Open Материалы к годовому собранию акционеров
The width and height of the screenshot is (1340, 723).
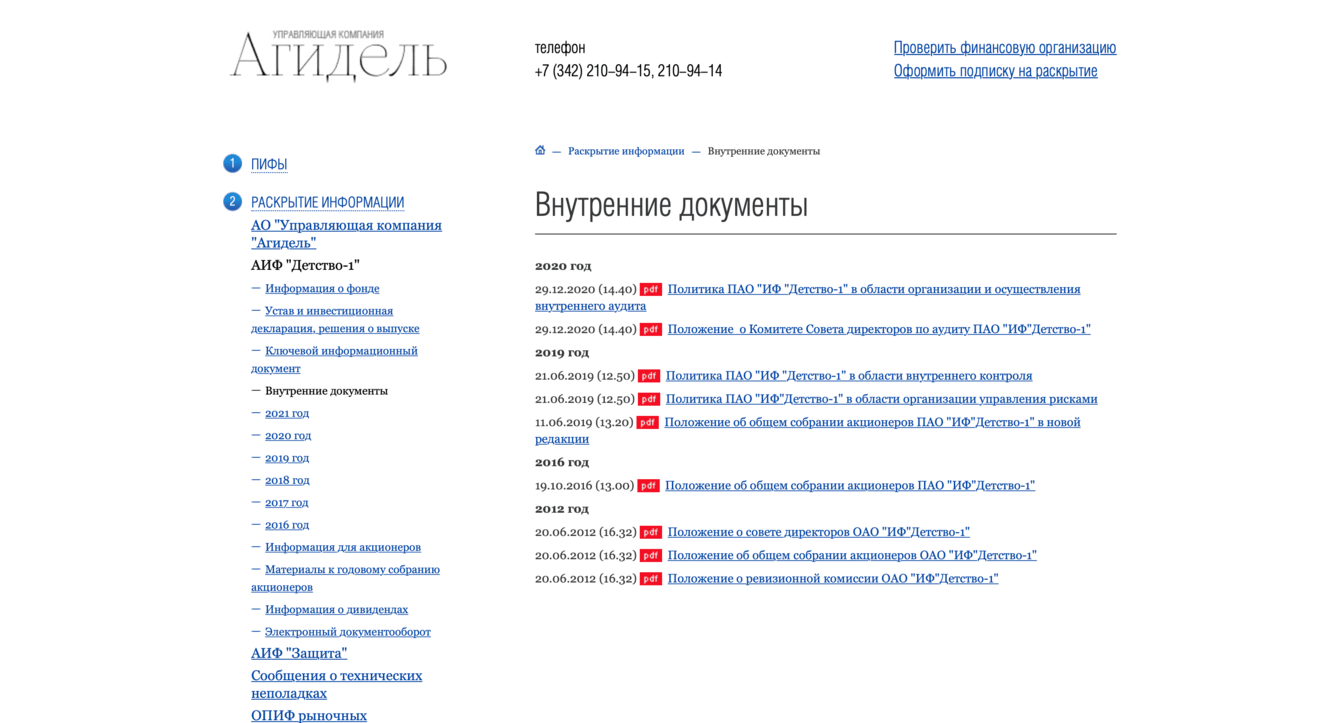pyautogui.click(x=345, y=578)
